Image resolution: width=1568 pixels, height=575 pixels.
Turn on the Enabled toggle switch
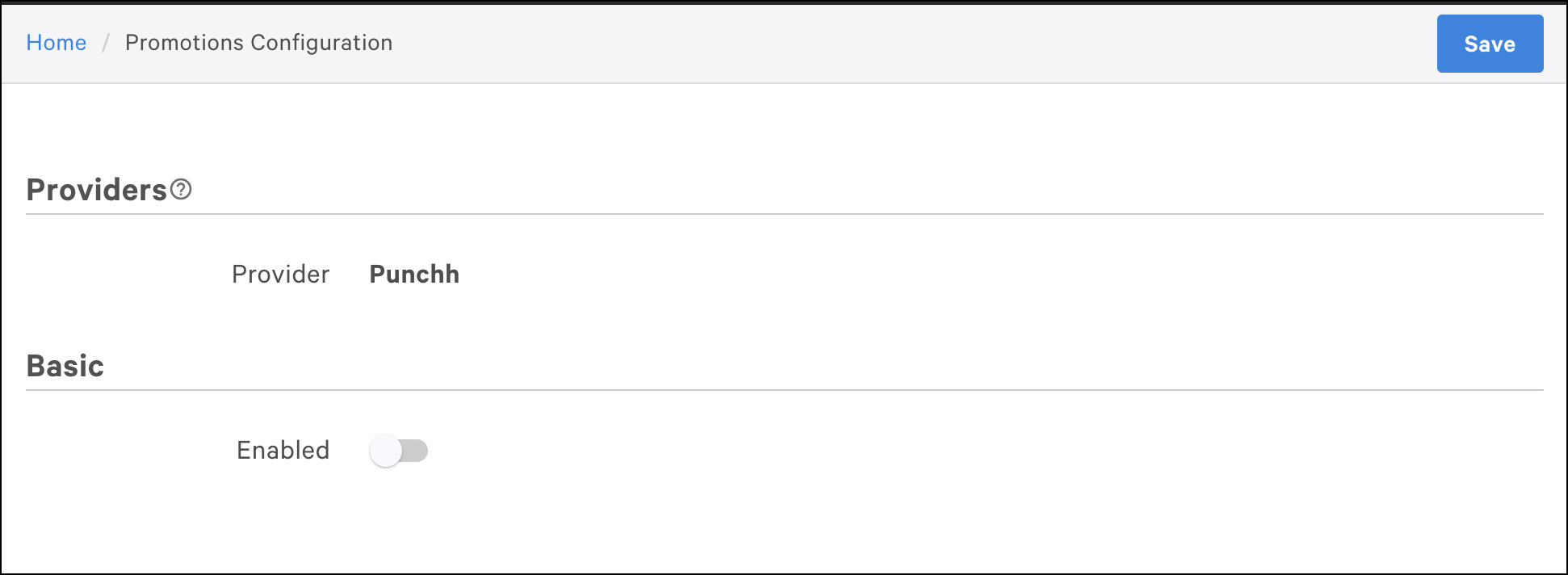[398, 451]
